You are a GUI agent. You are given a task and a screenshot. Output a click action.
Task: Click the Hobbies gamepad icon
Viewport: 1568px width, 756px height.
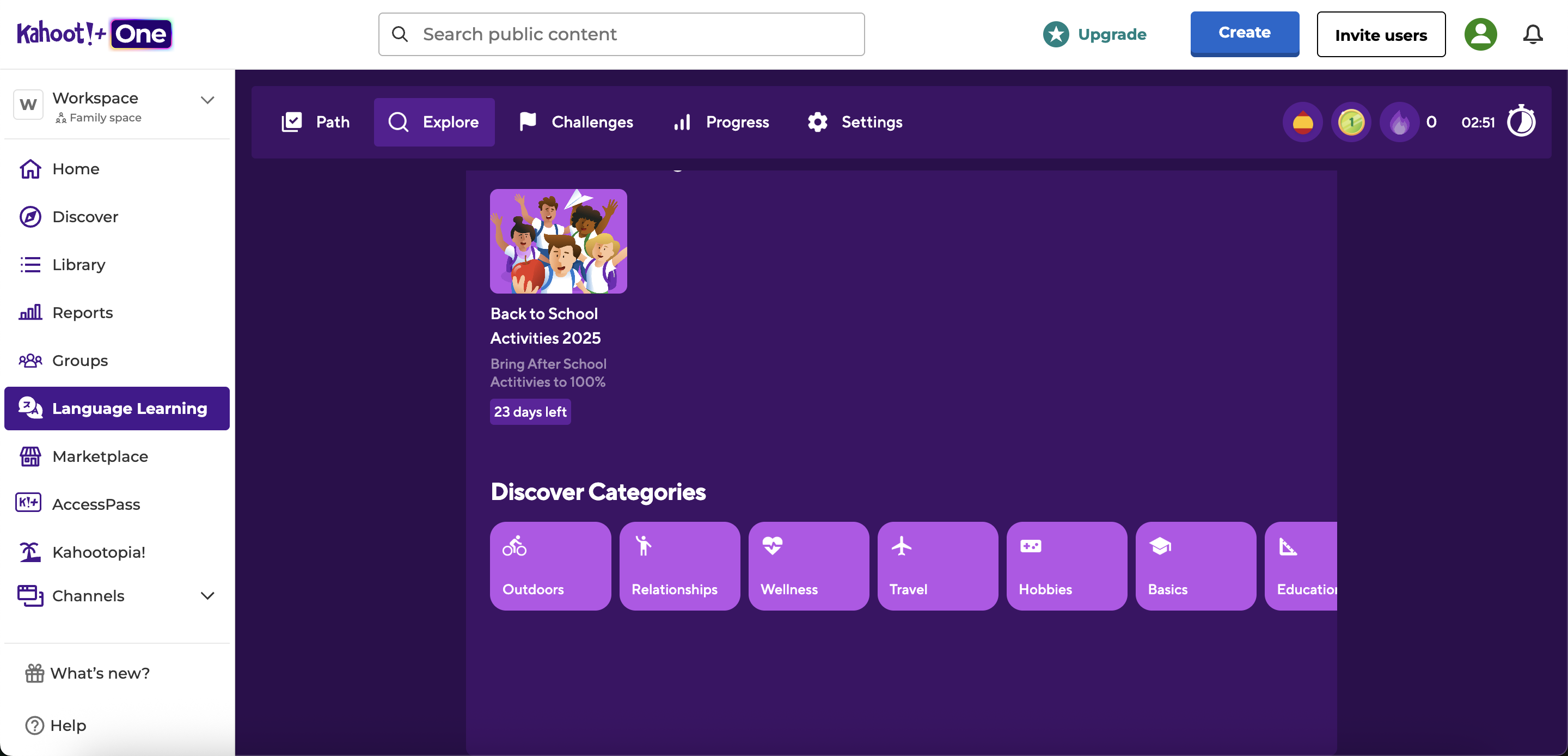(1031, 546)
